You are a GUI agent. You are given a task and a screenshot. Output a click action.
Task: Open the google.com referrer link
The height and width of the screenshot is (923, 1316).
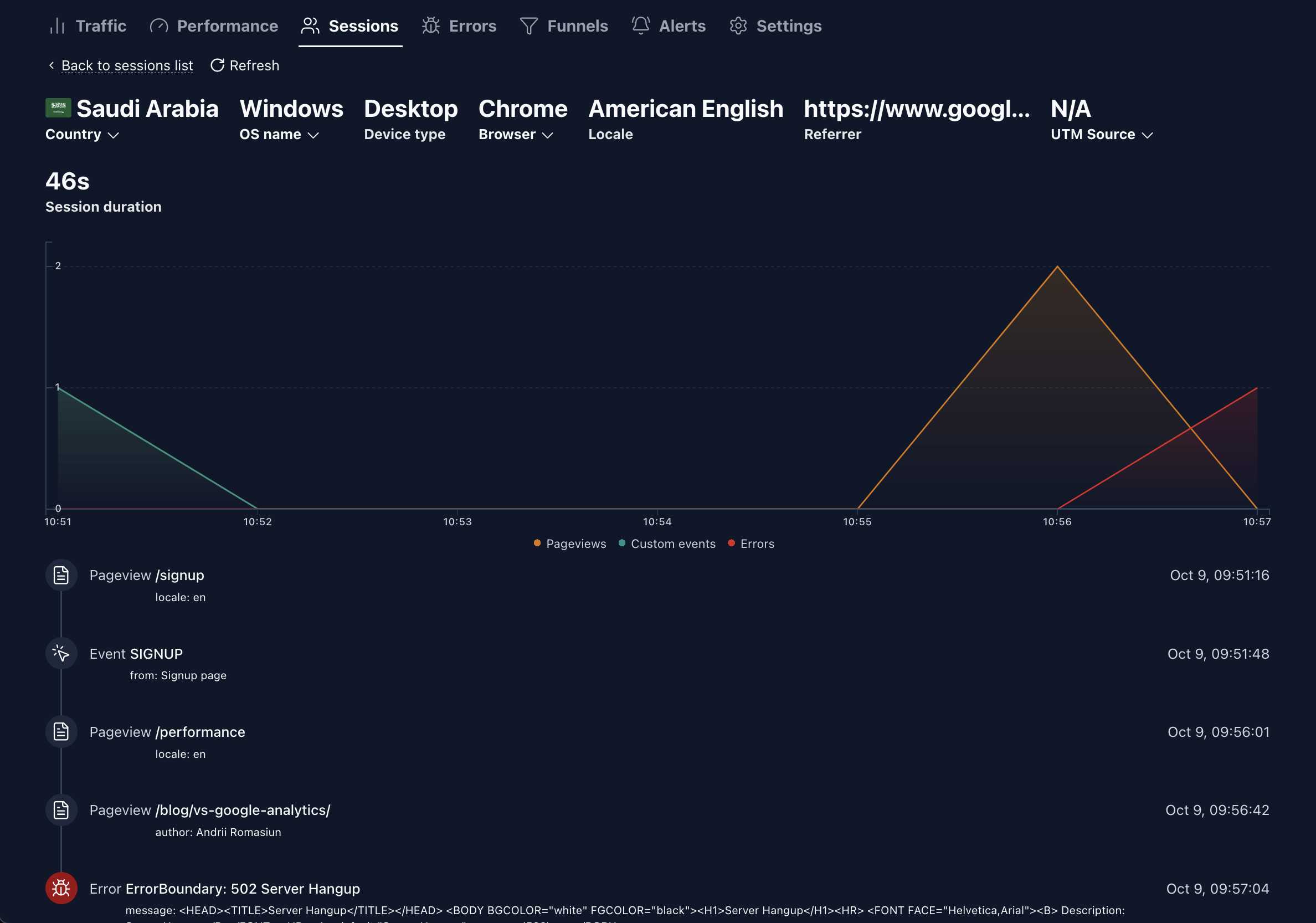pyautogui.click(x=918, y=109)
